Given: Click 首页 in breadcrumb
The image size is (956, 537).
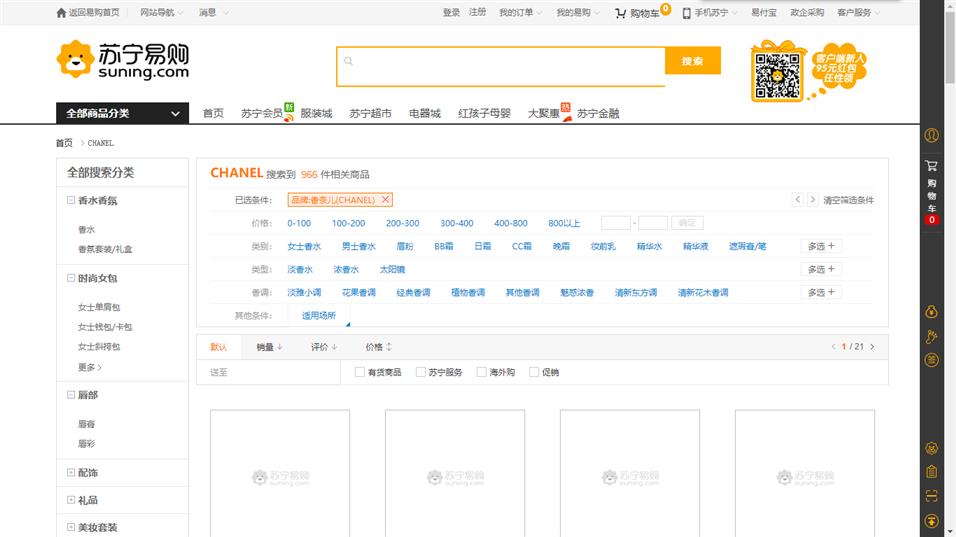Looking at the screenshot, I should click(x=64, y=143).
